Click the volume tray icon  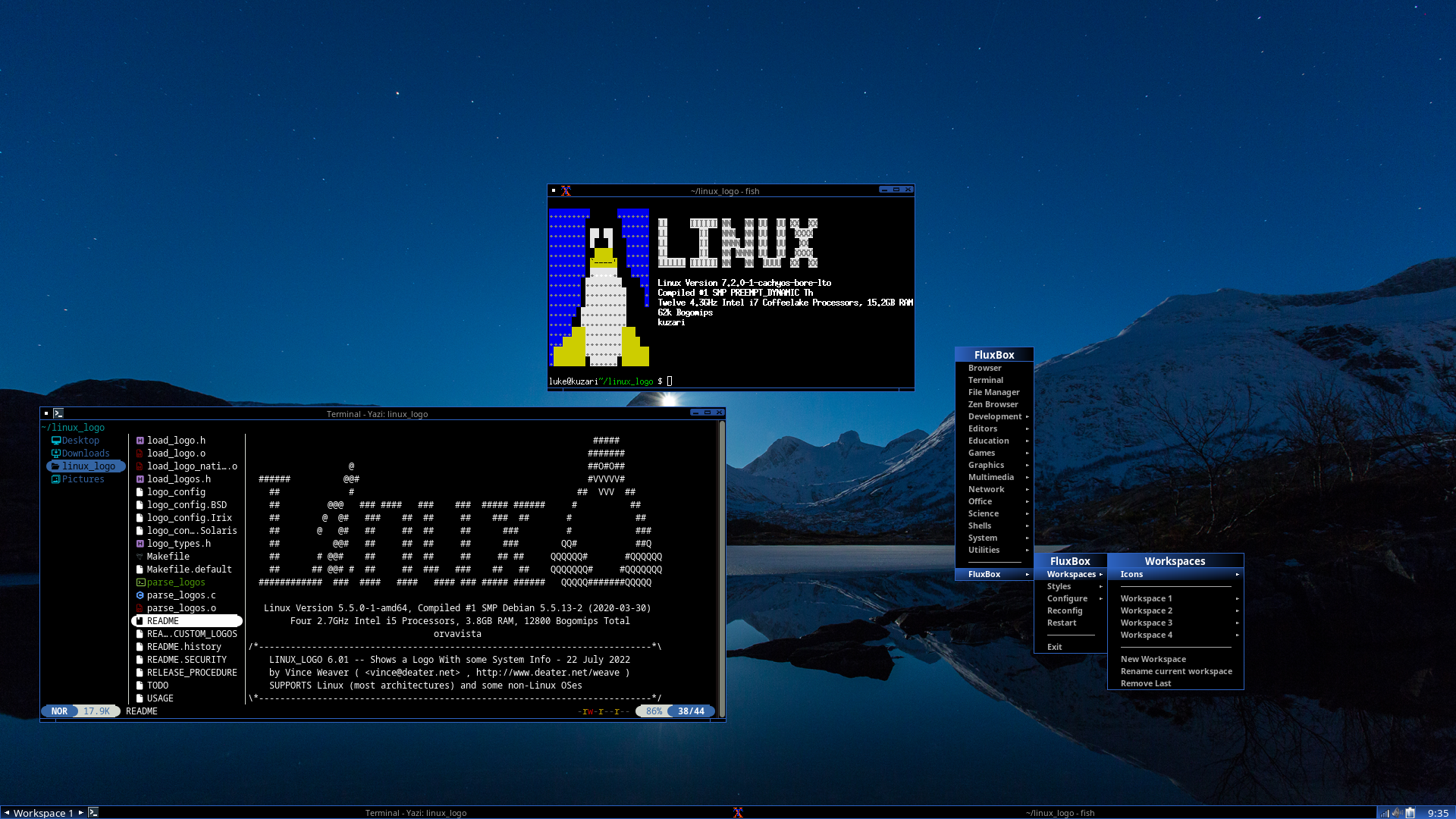(1397, 812)
